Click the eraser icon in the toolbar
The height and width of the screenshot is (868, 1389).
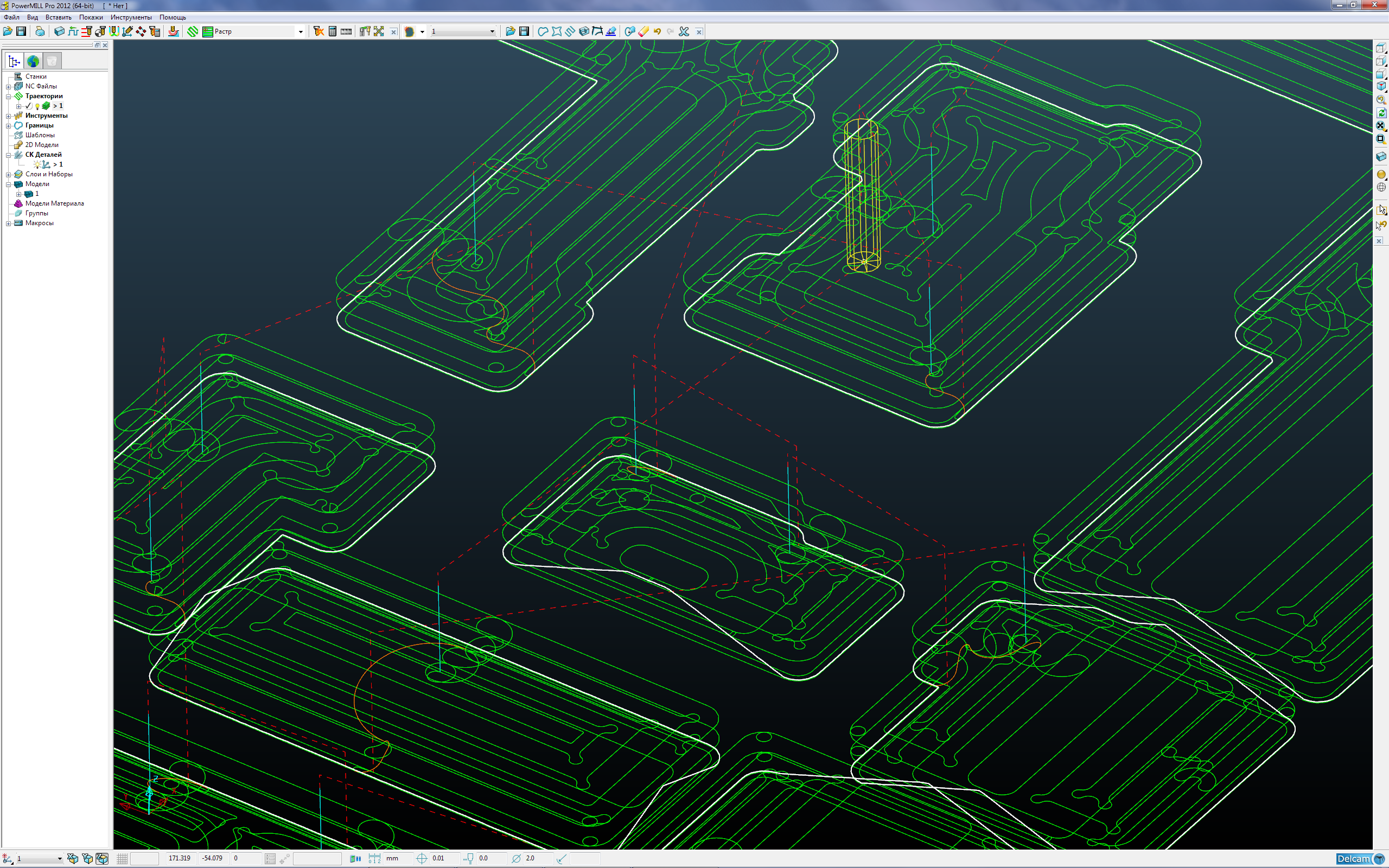[643, 31]
